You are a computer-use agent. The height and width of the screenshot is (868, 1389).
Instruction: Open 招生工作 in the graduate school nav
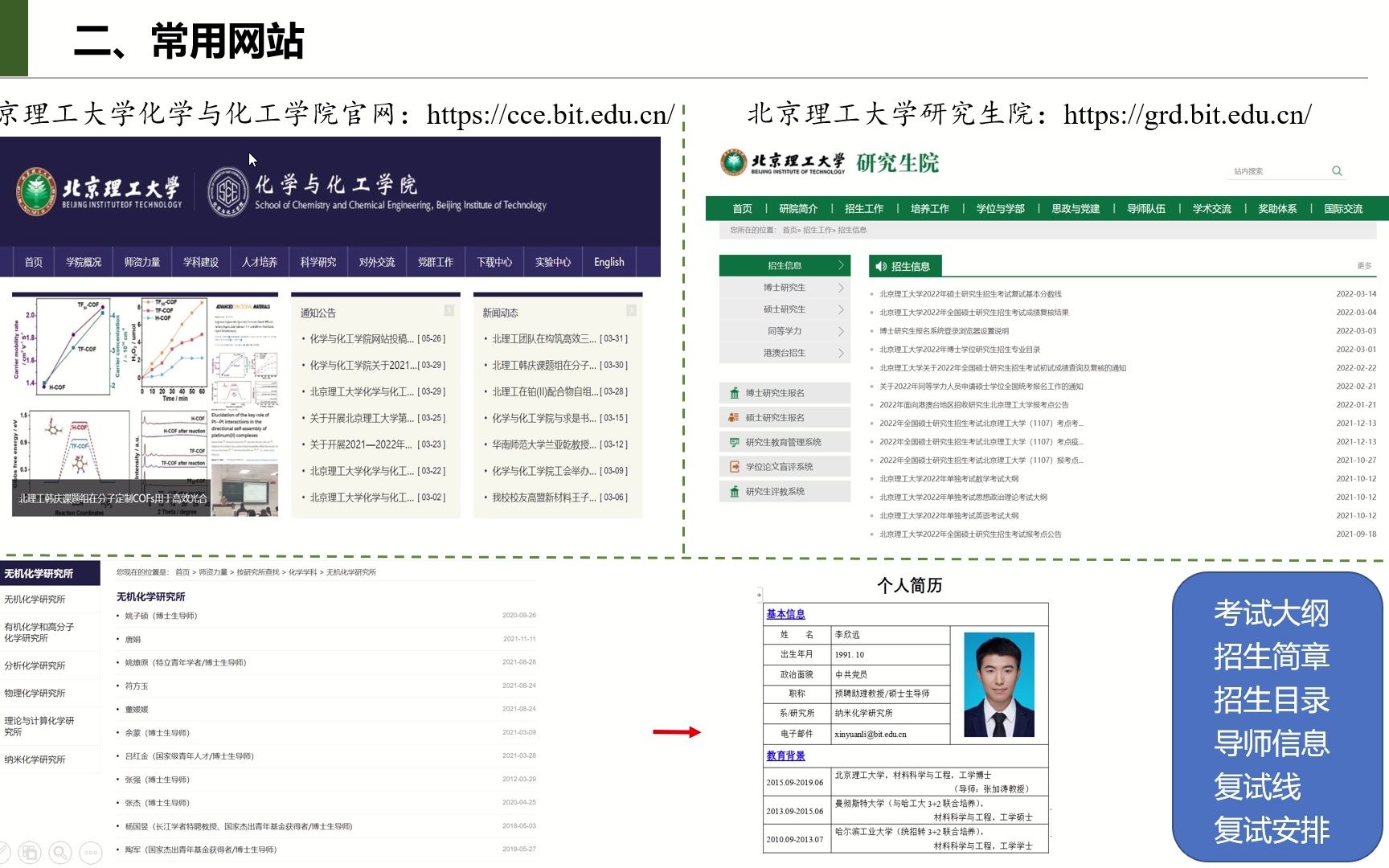click(x=864, y=208)
